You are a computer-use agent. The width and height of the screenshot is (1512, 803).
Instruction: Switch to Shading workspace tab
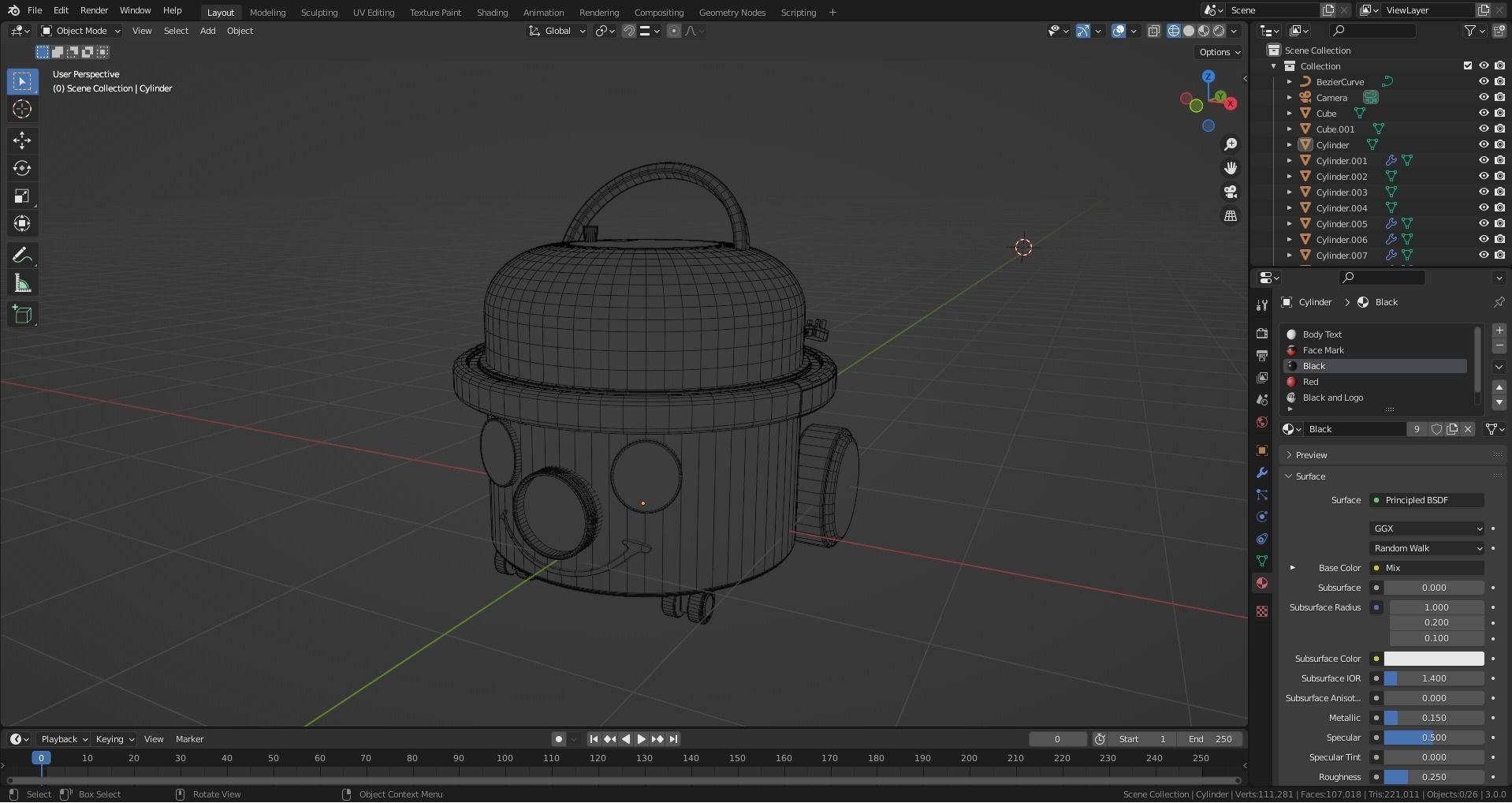pyautogui.click(x=492, y=12)
